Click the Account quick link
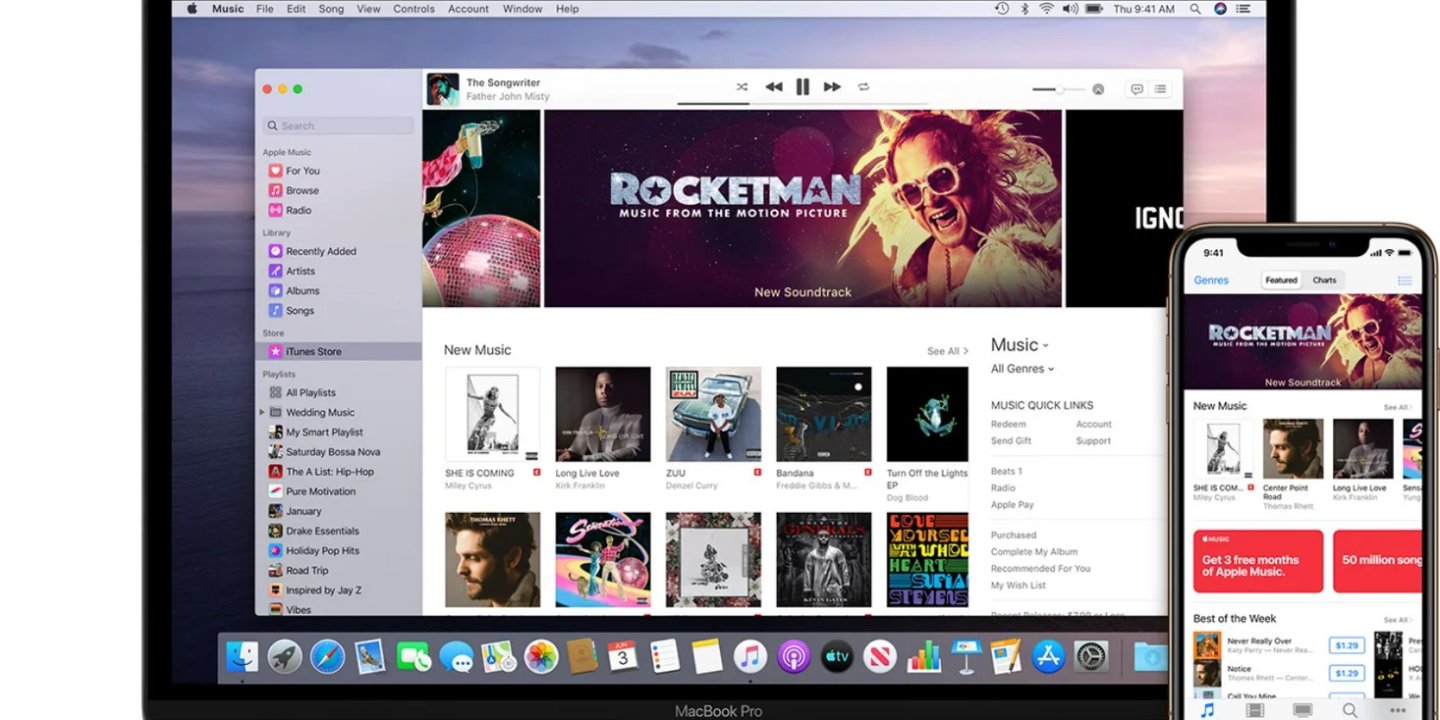1440x720 pixels. [1094, 425]
